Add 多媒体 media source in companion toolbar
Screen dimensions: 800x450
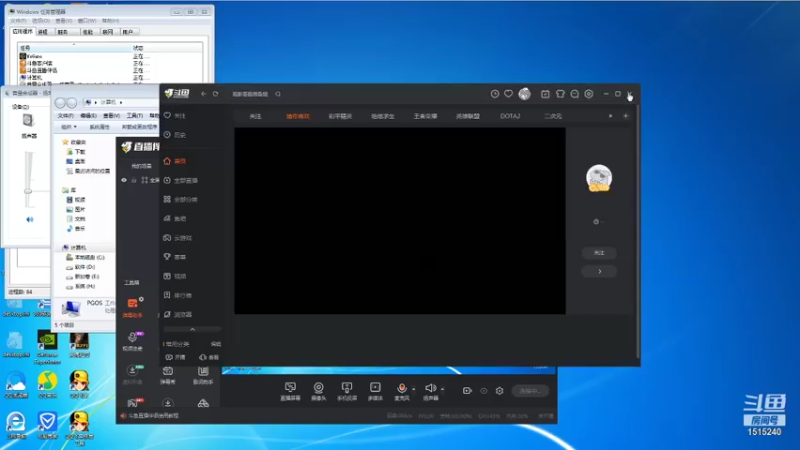pos(375,391)
